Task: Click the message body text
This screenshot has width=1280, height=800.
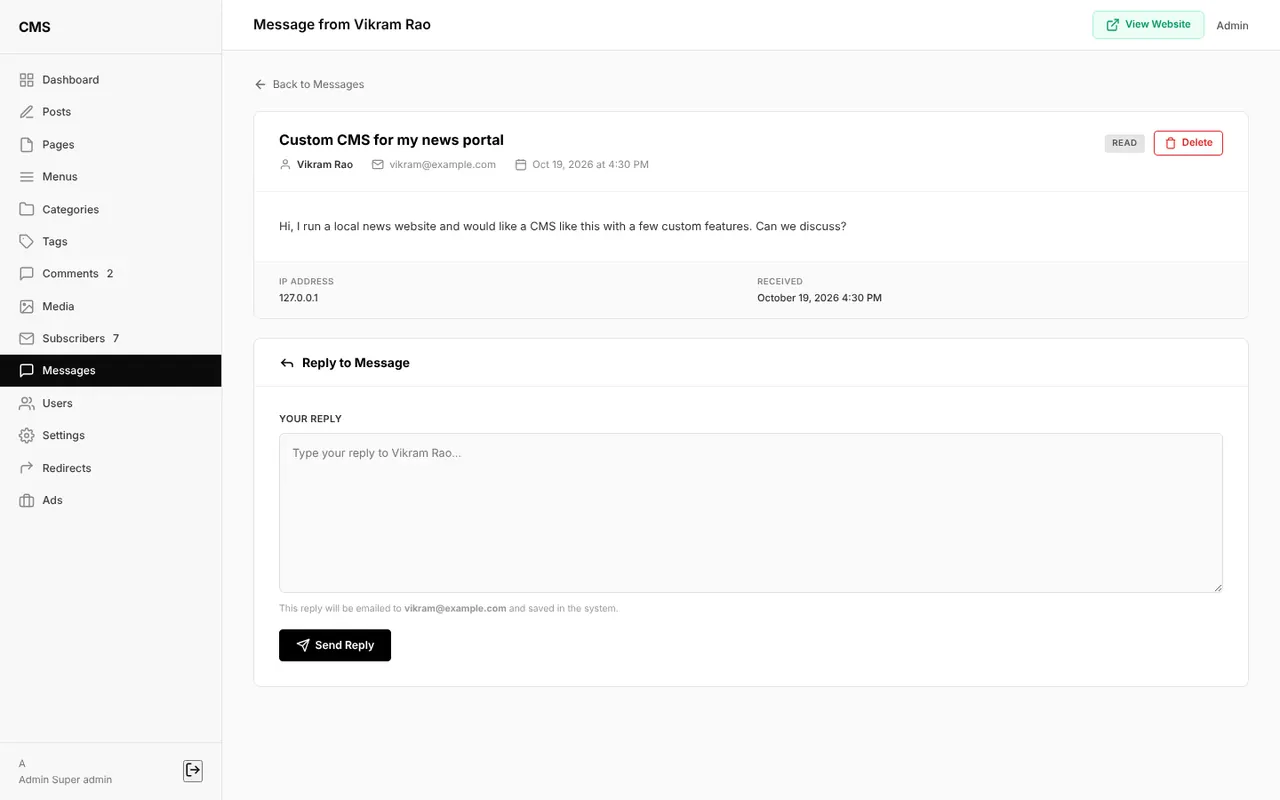Action: click(x=563, y=227)
